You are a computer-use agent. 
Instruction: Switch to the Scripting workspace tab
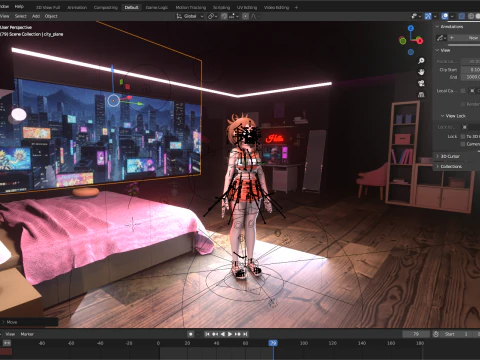221,7
